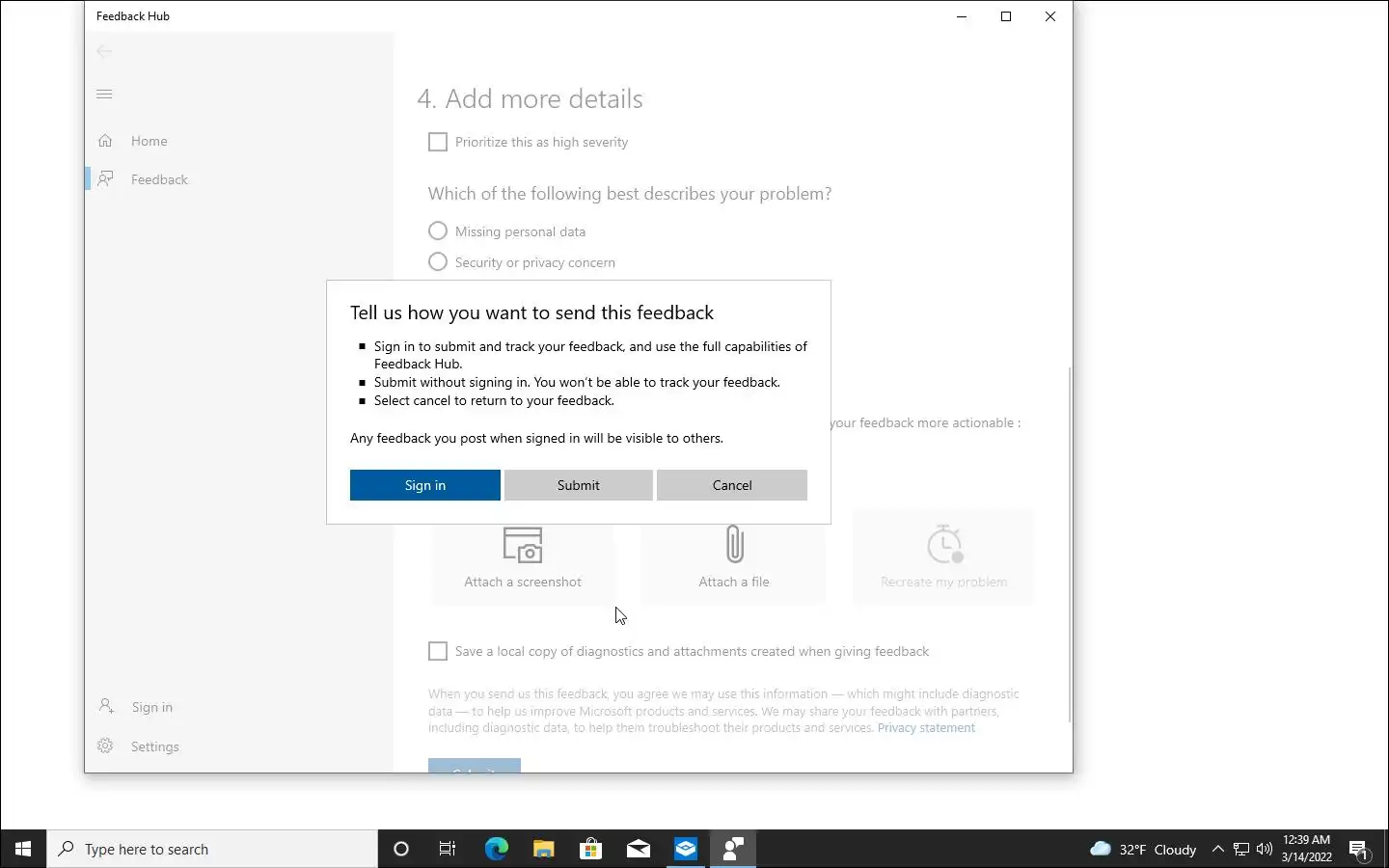Open the clock showing 12:39 AM

click(1307, 849)
